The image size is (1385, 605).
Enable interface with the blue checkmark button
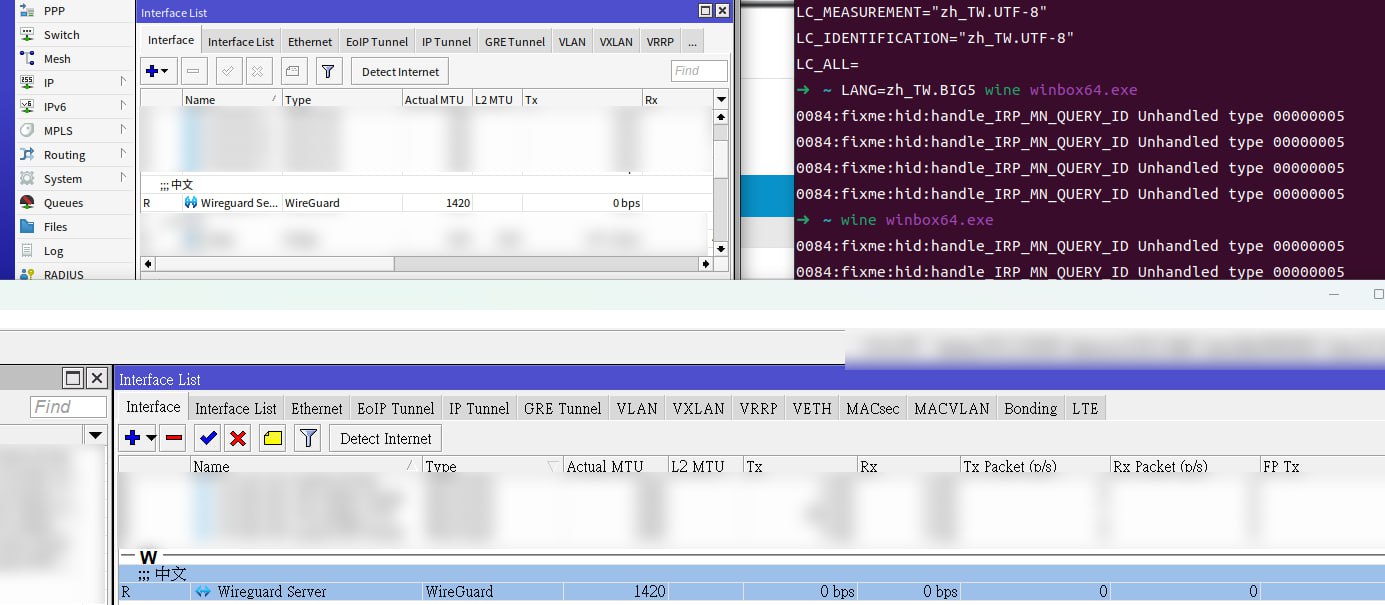click(x=208, y=438)
